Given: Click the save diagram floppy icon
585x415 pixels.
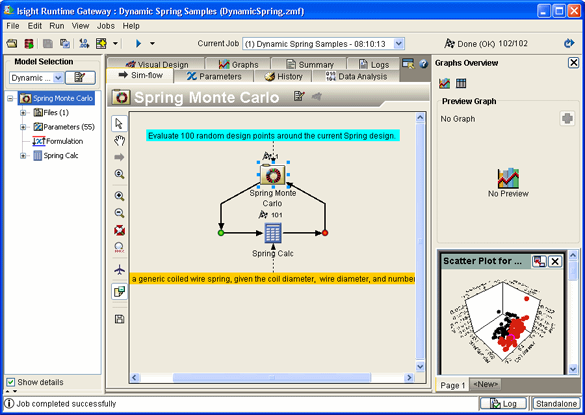Looking at the screenshot, I should (119, 319).
